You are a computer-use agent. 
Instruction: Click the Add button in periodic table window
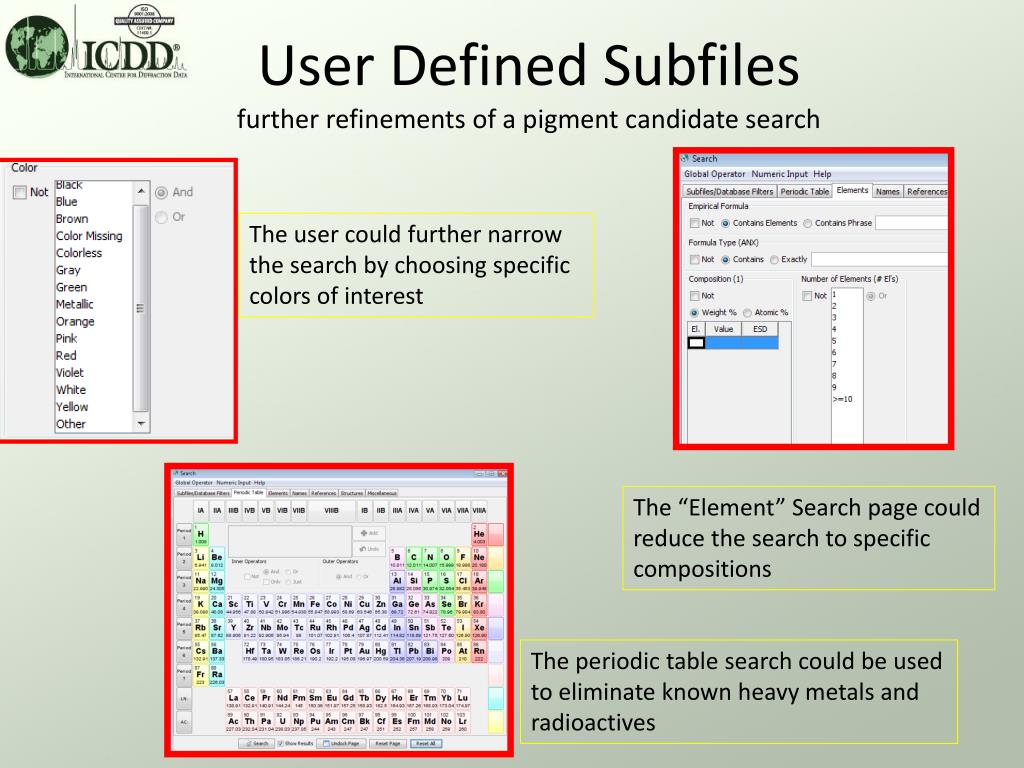pyautogui.click(x=369, y=533)
